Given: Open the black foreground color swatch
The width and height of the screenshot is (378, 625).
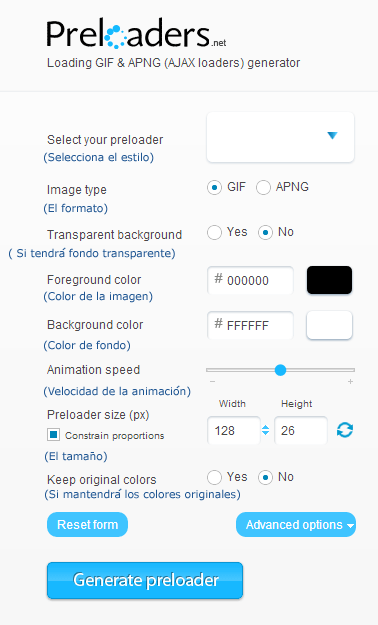Looking at the screenshot, I should tap(329, 280).
